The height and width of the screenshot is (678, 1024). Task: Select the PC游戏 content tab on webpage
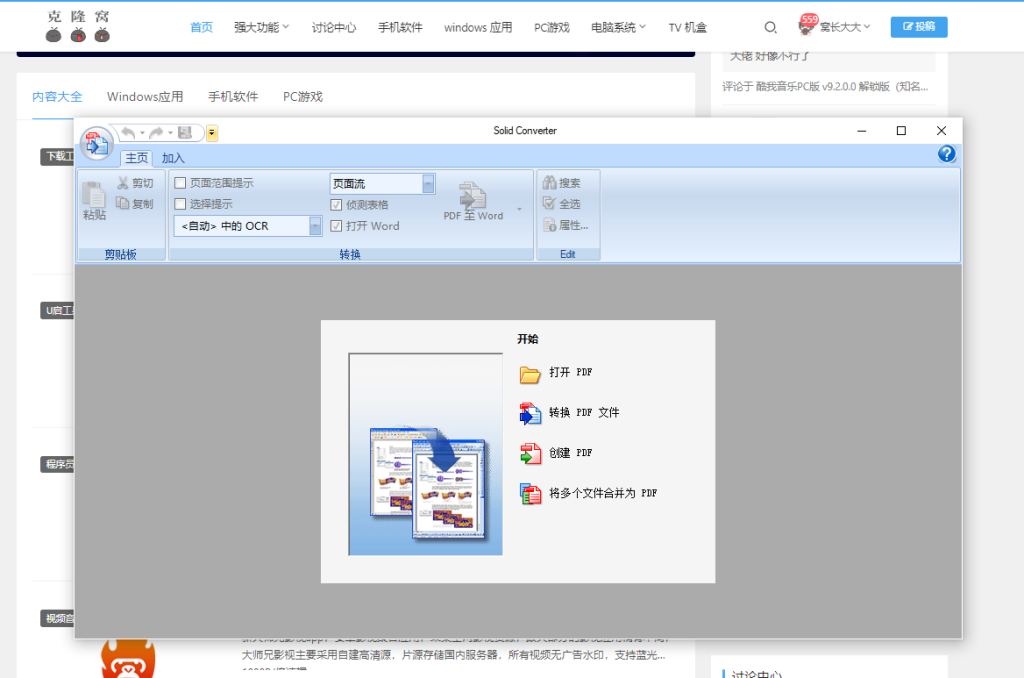tap(302, 97)
